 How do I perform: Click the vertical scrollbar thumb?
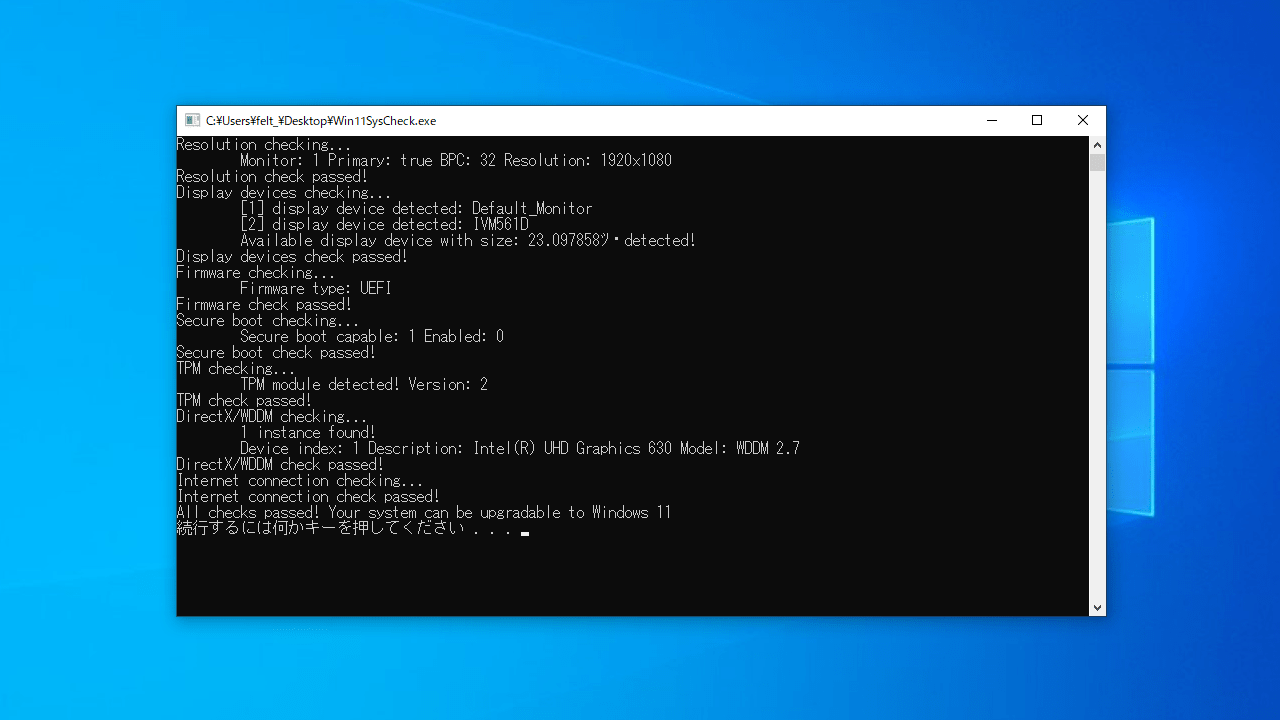point(1097,162)
